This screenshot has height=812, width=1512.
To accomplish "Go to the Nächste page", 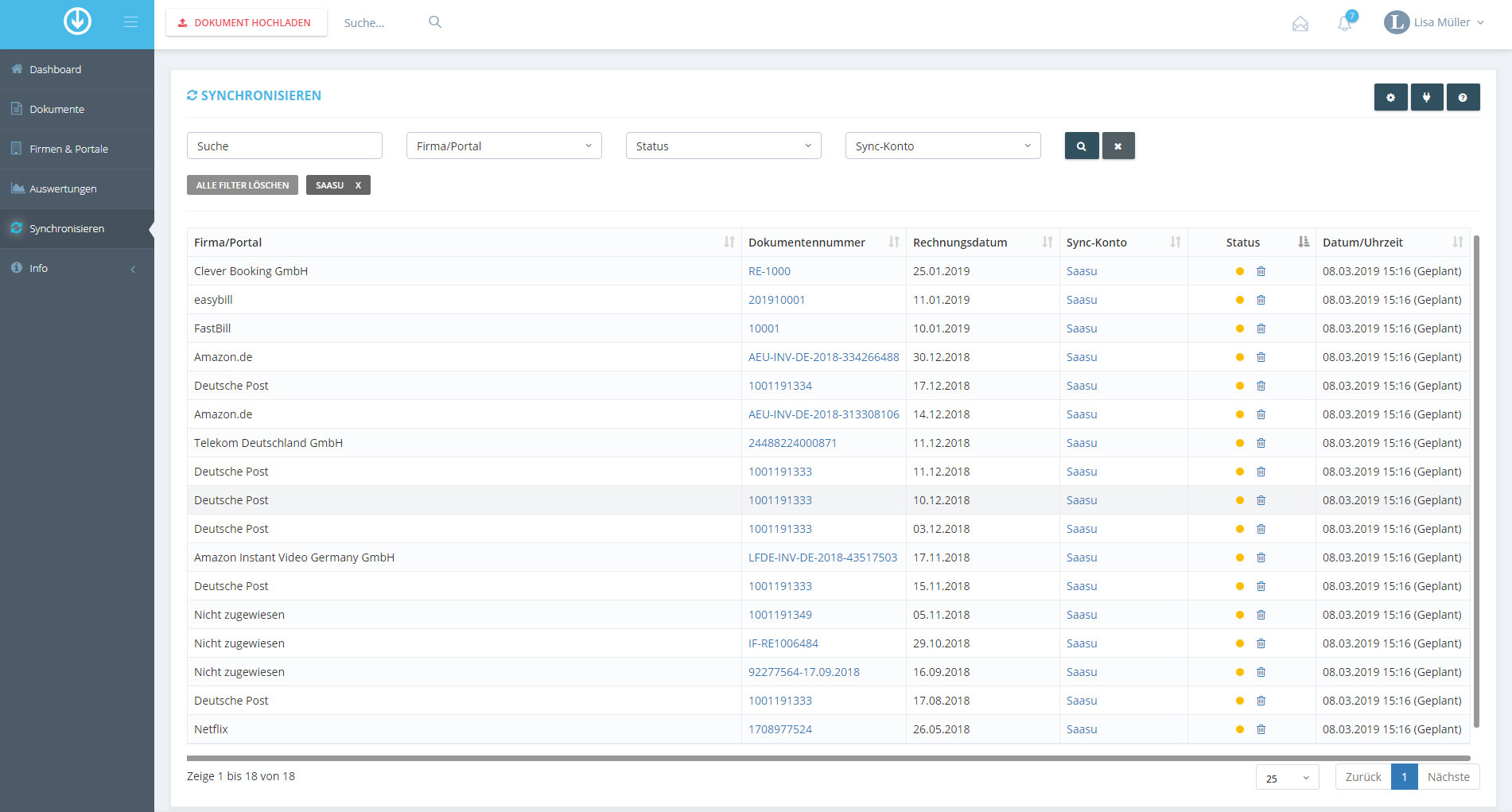I will tap(1448, 777).
